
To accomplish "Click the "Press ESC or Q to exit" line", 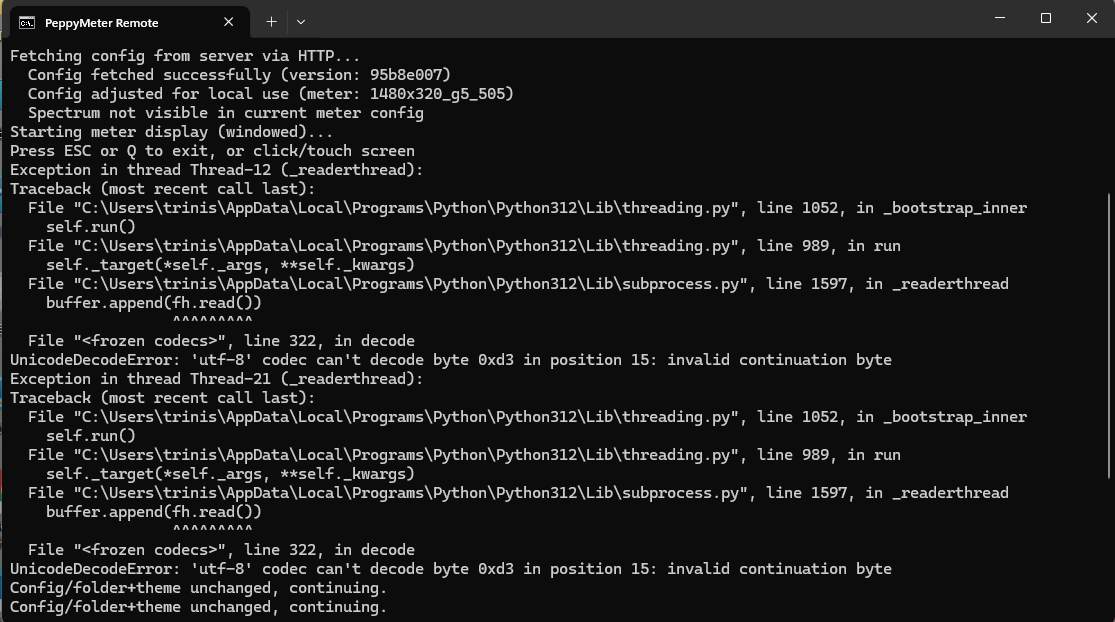I will point(212,151).
